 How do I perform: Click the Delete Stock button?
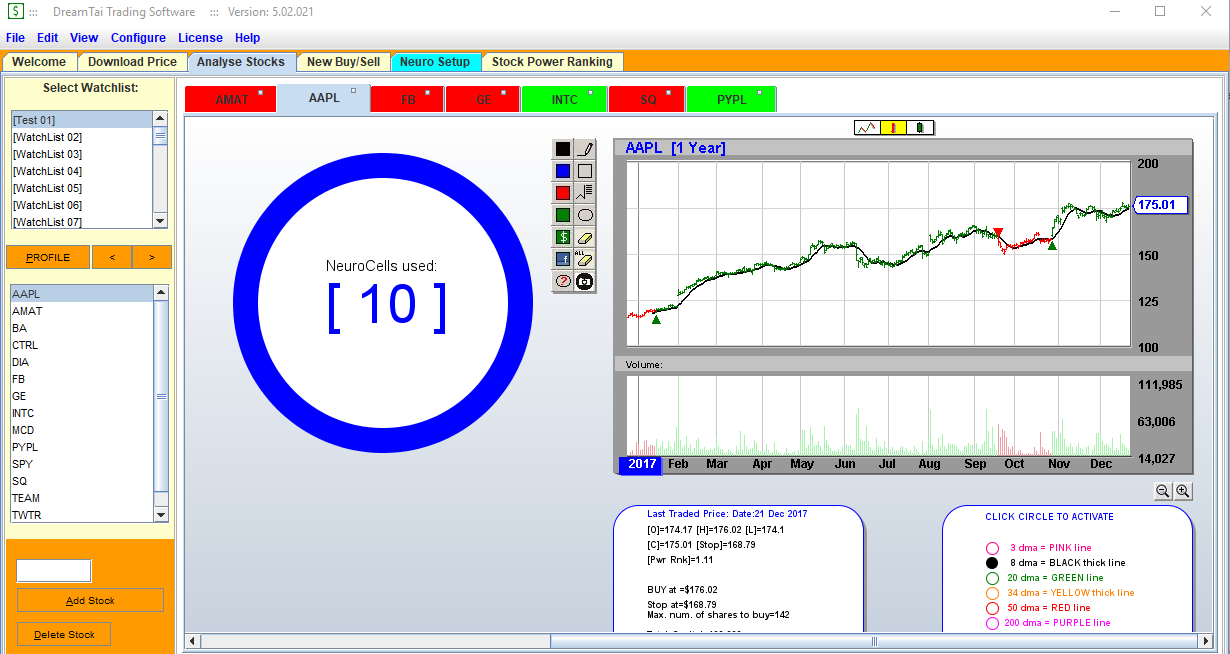click(64, 634)
